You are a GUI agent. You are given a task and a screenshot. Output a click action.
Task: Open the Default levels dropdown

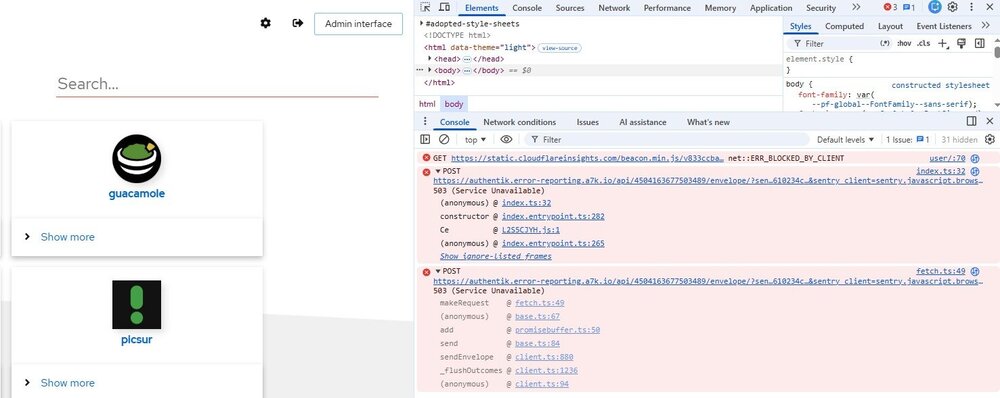[846, 139]
